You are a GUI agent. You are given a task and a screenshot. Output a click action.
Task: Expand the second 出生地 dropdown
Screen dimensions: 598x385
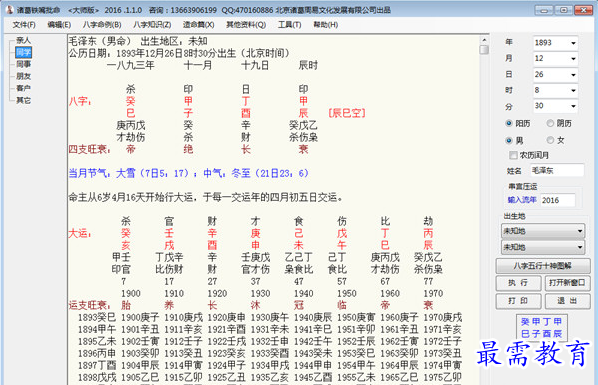(x=543, y=247)
